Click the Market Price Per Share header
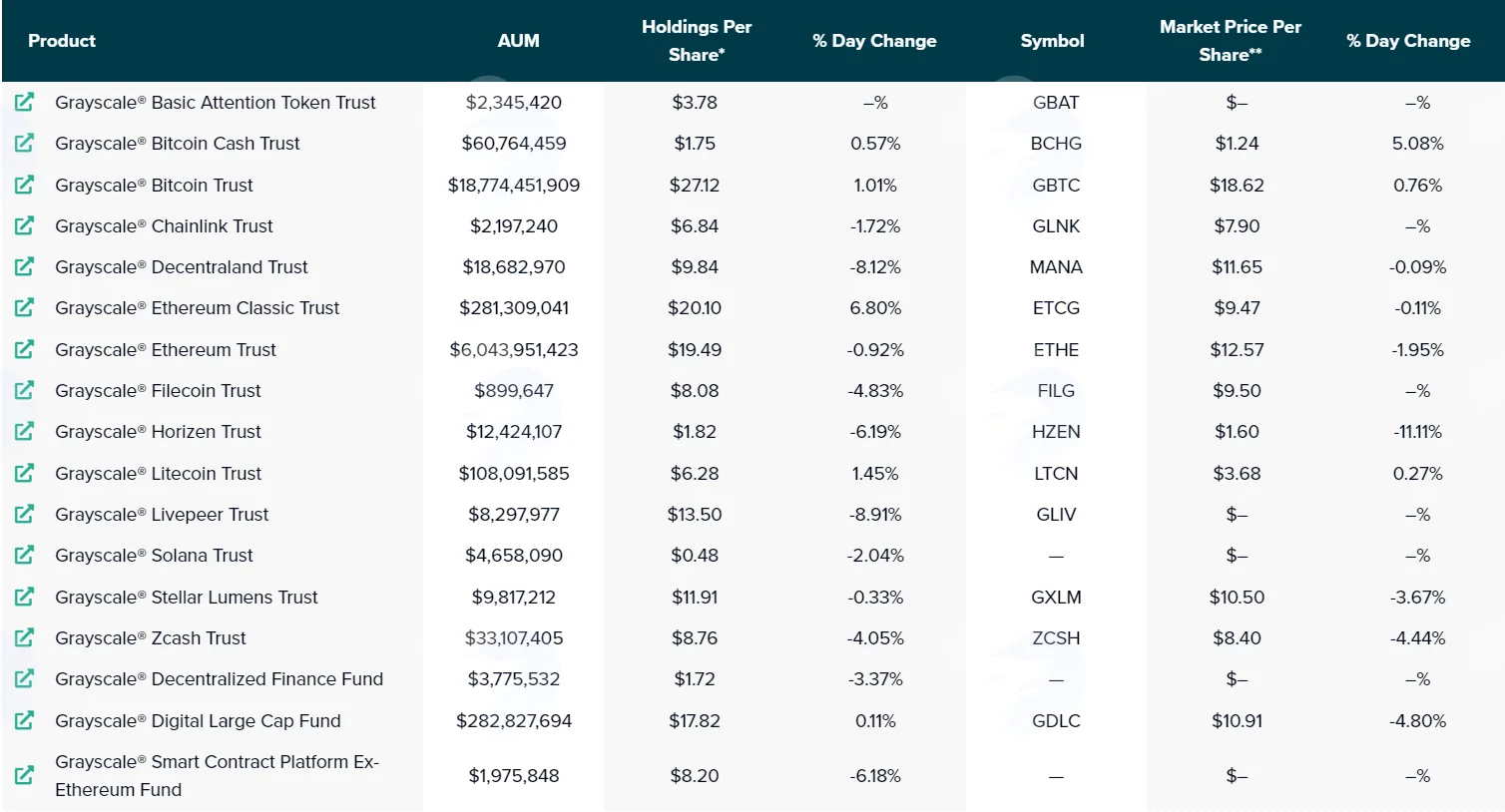Screen dimensions: 1505x812 pyautogui.click(x=1231, y=41)
